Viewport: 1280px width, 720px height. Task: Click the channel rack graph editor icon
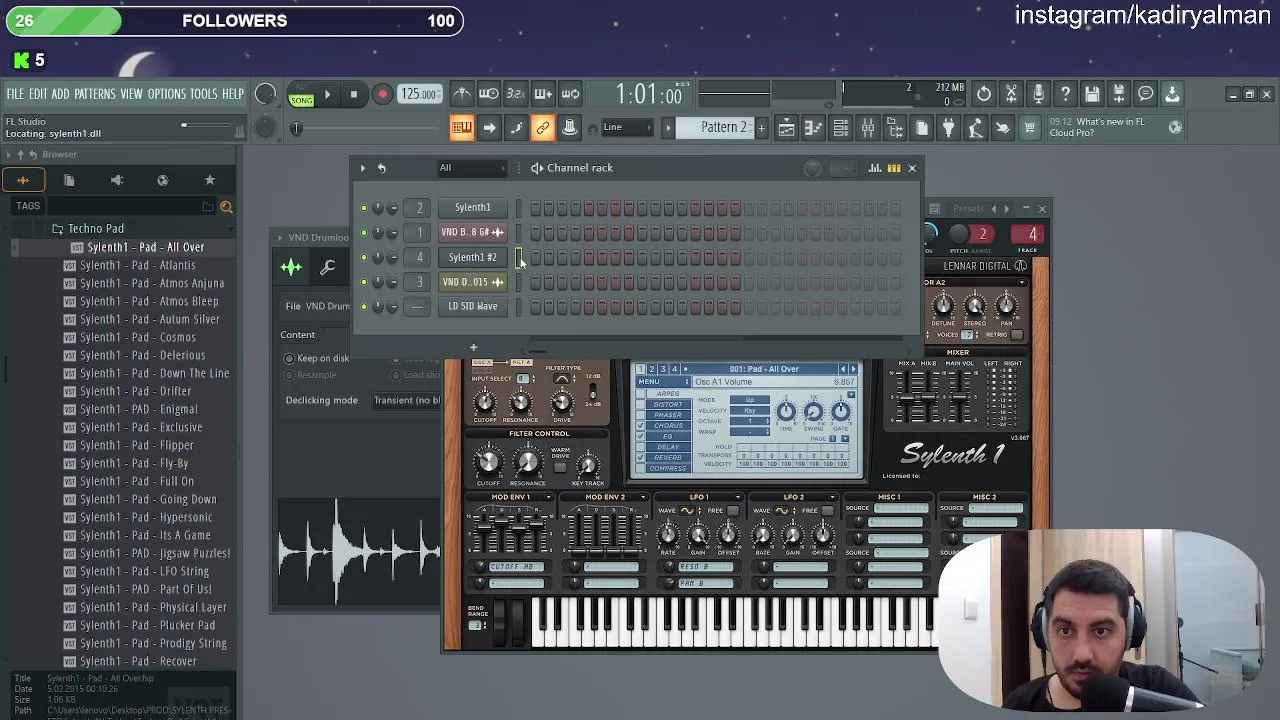tap(875, 168)
